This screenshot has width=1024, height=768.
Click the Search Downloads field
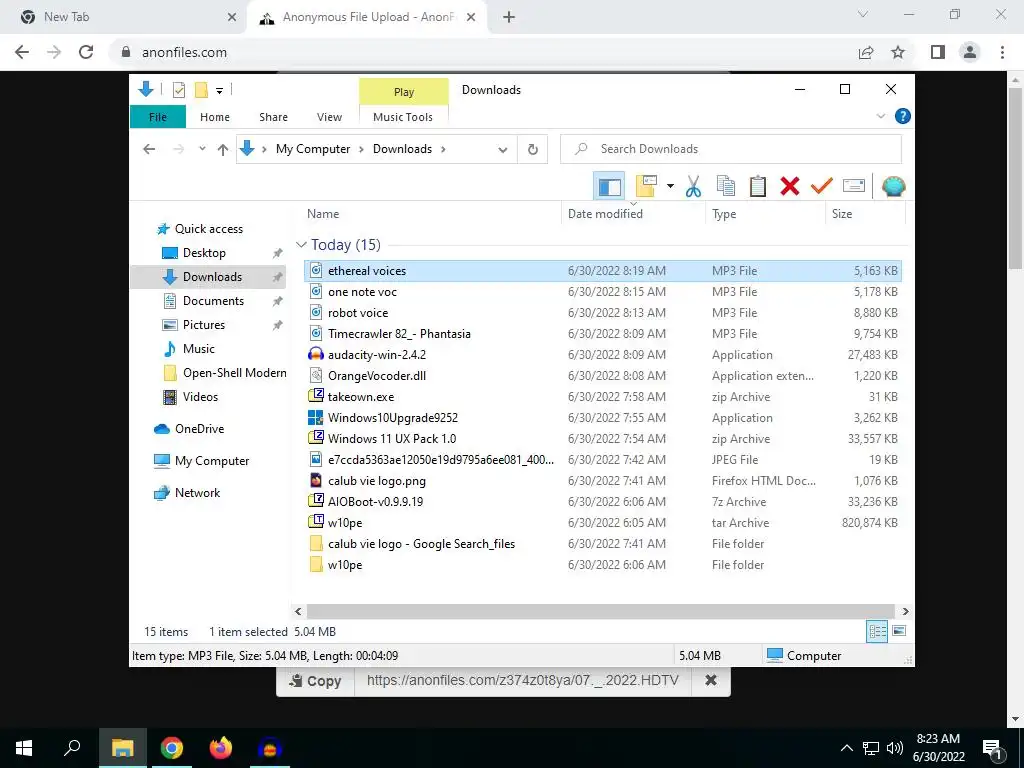point(731,149)
